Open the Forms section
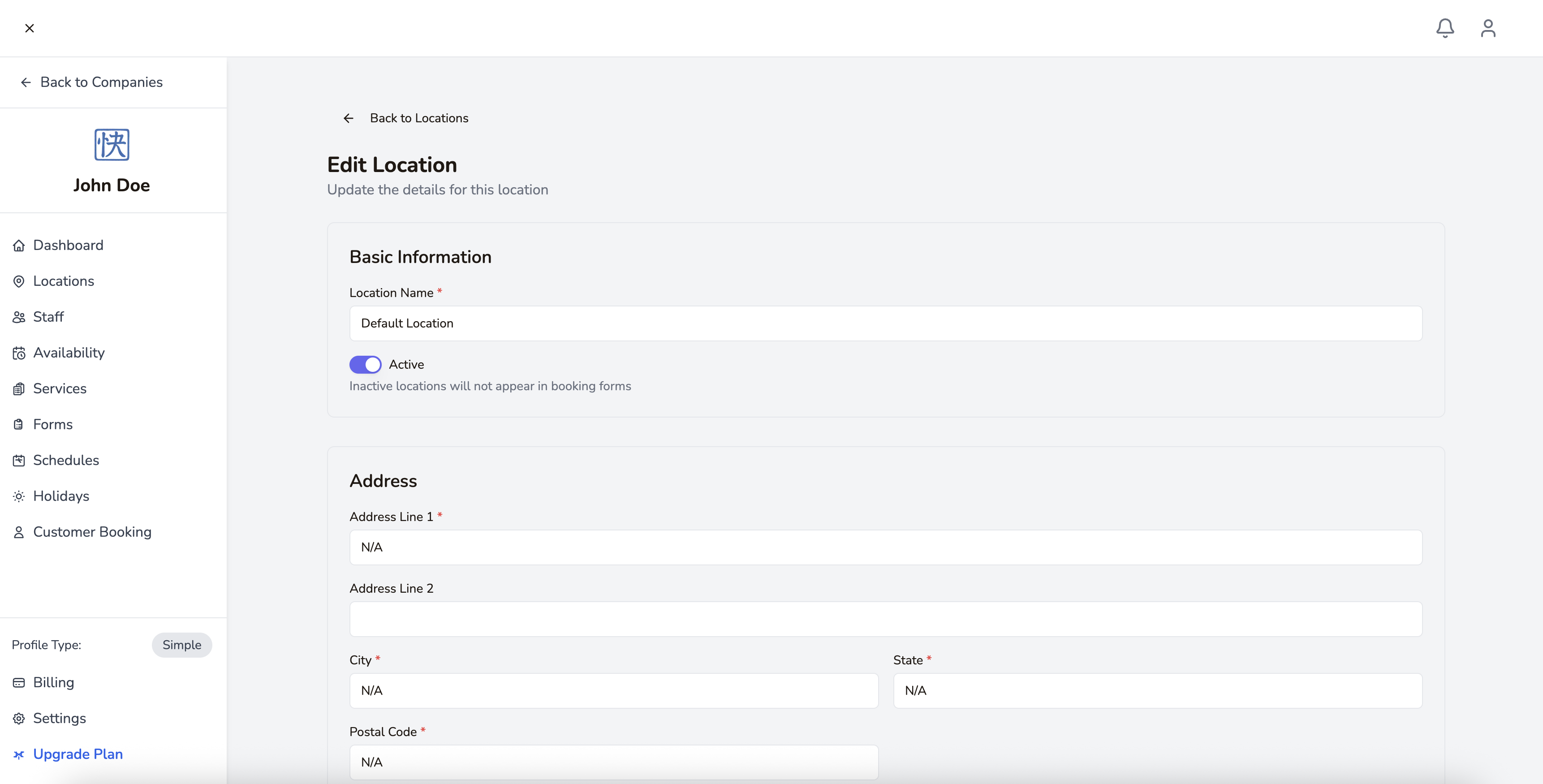1543x784 pixels. pyautogui.click(x=52, y=424)
